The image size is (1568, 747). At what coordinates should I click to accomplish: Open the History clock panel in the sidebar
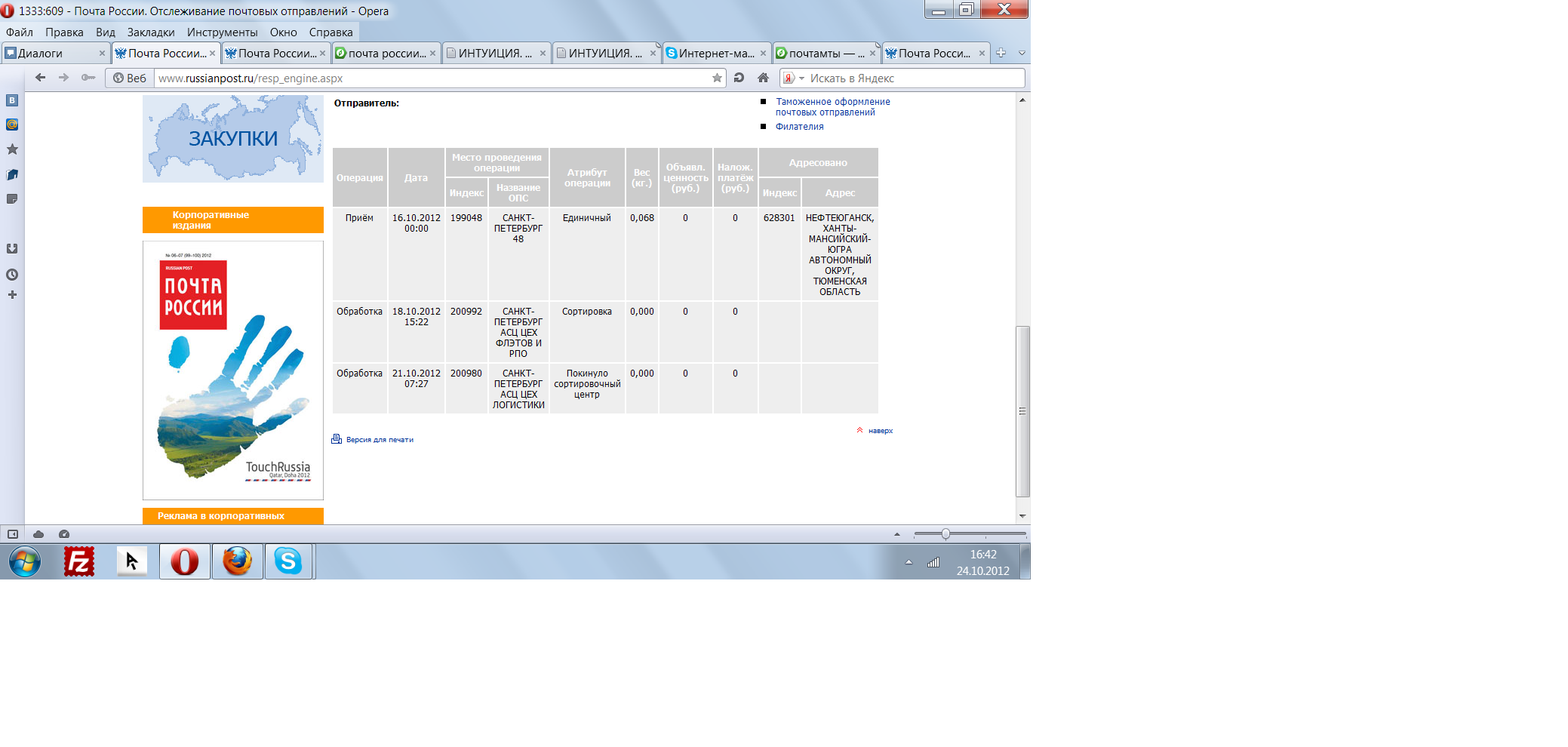tap(12, 275)
